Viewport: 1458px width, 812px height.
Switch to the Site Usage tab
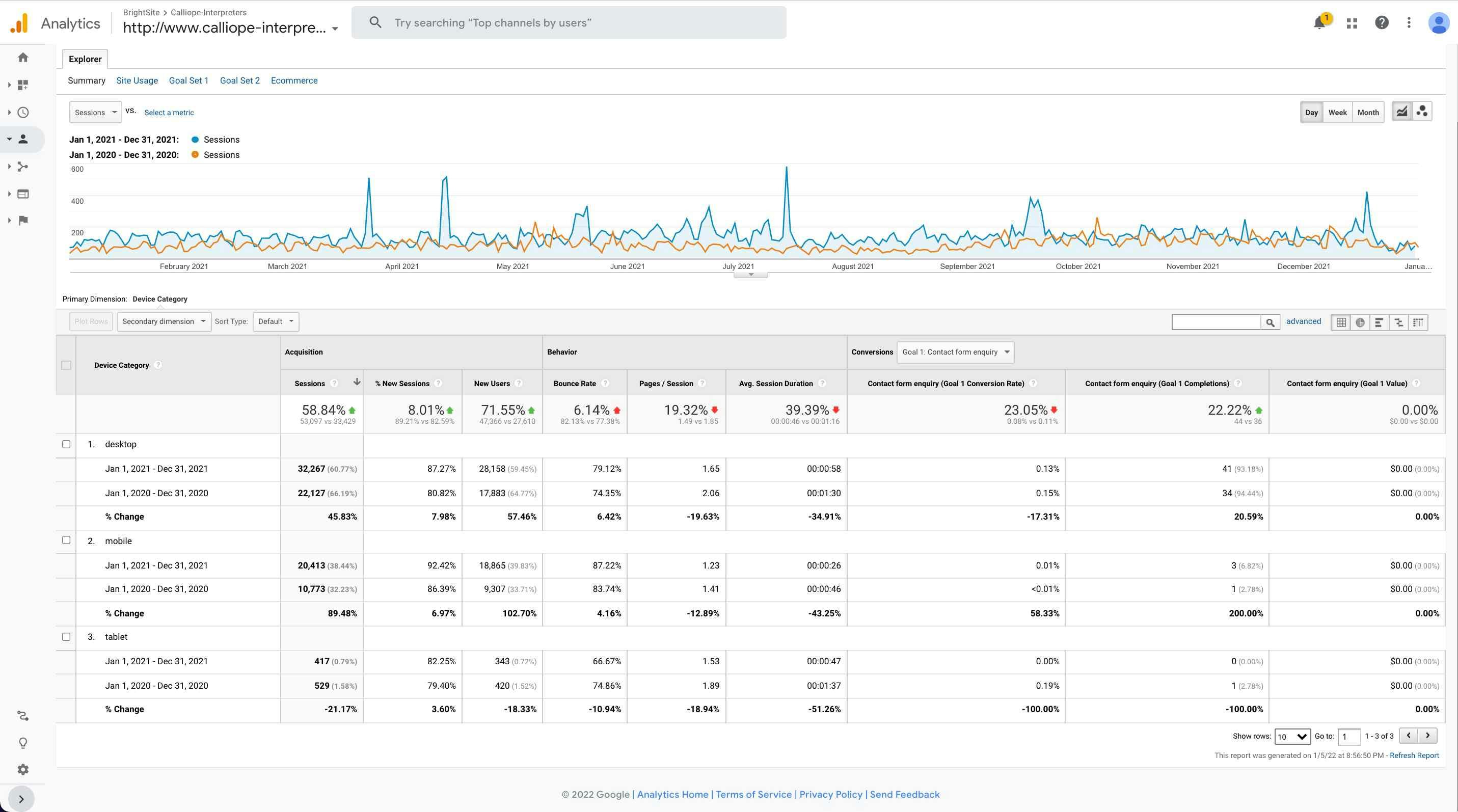point(137,80)
